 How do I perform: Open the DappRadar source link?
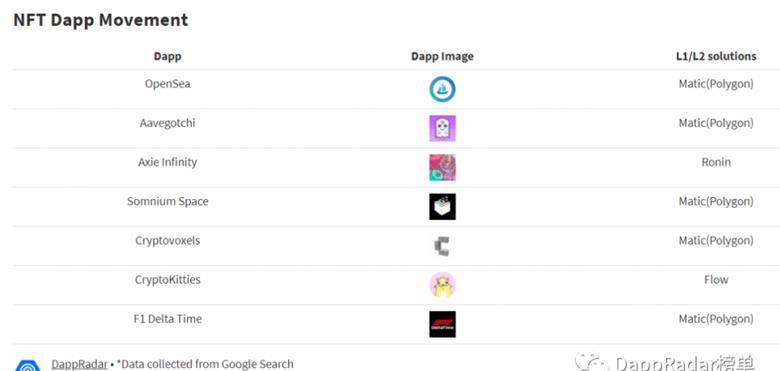coord(79,364)
